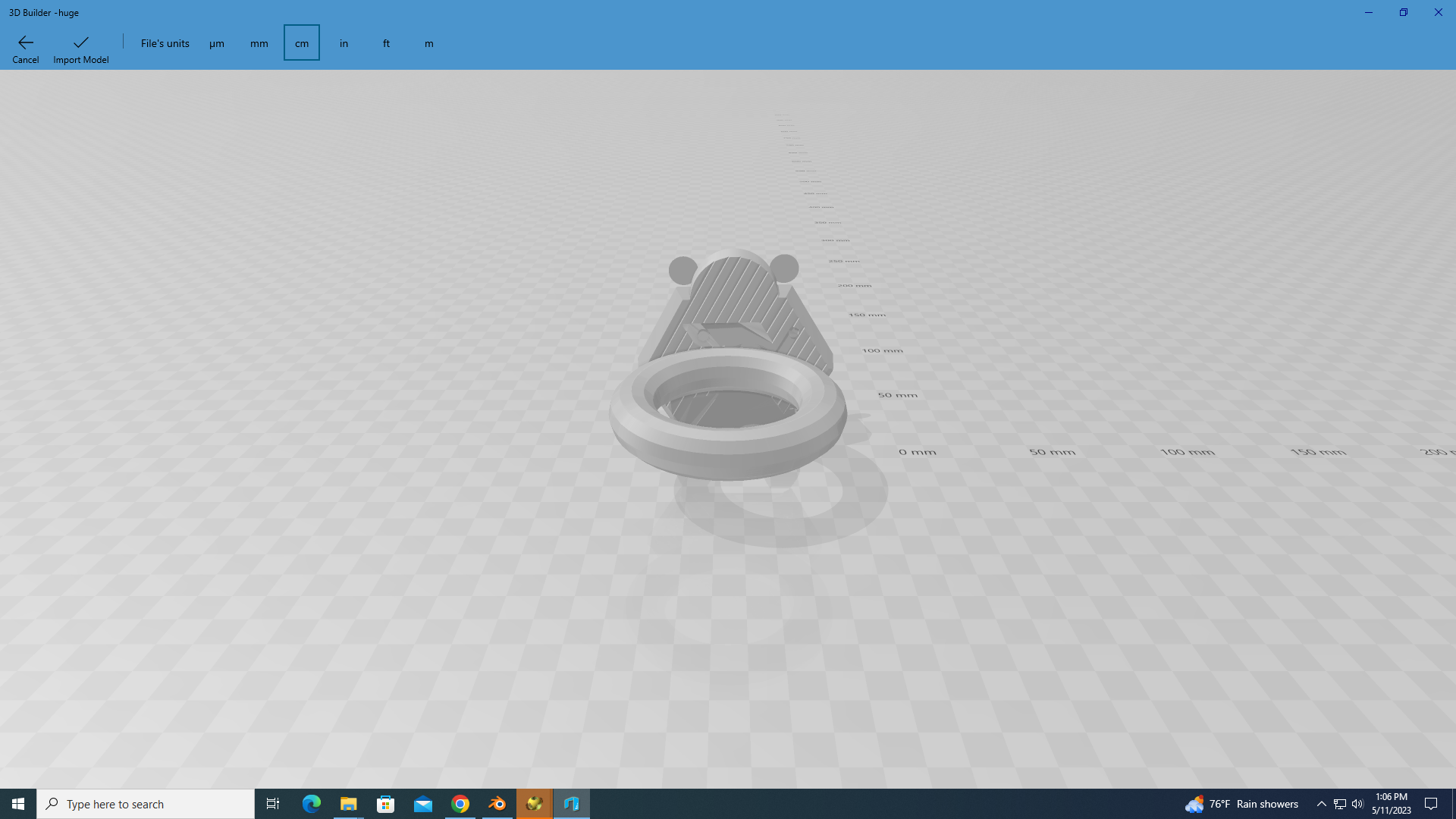Open Microsoft Edge from taskbar
Image resolution: width=1456 pixels, height=819 pixels.
click(312, 804)
